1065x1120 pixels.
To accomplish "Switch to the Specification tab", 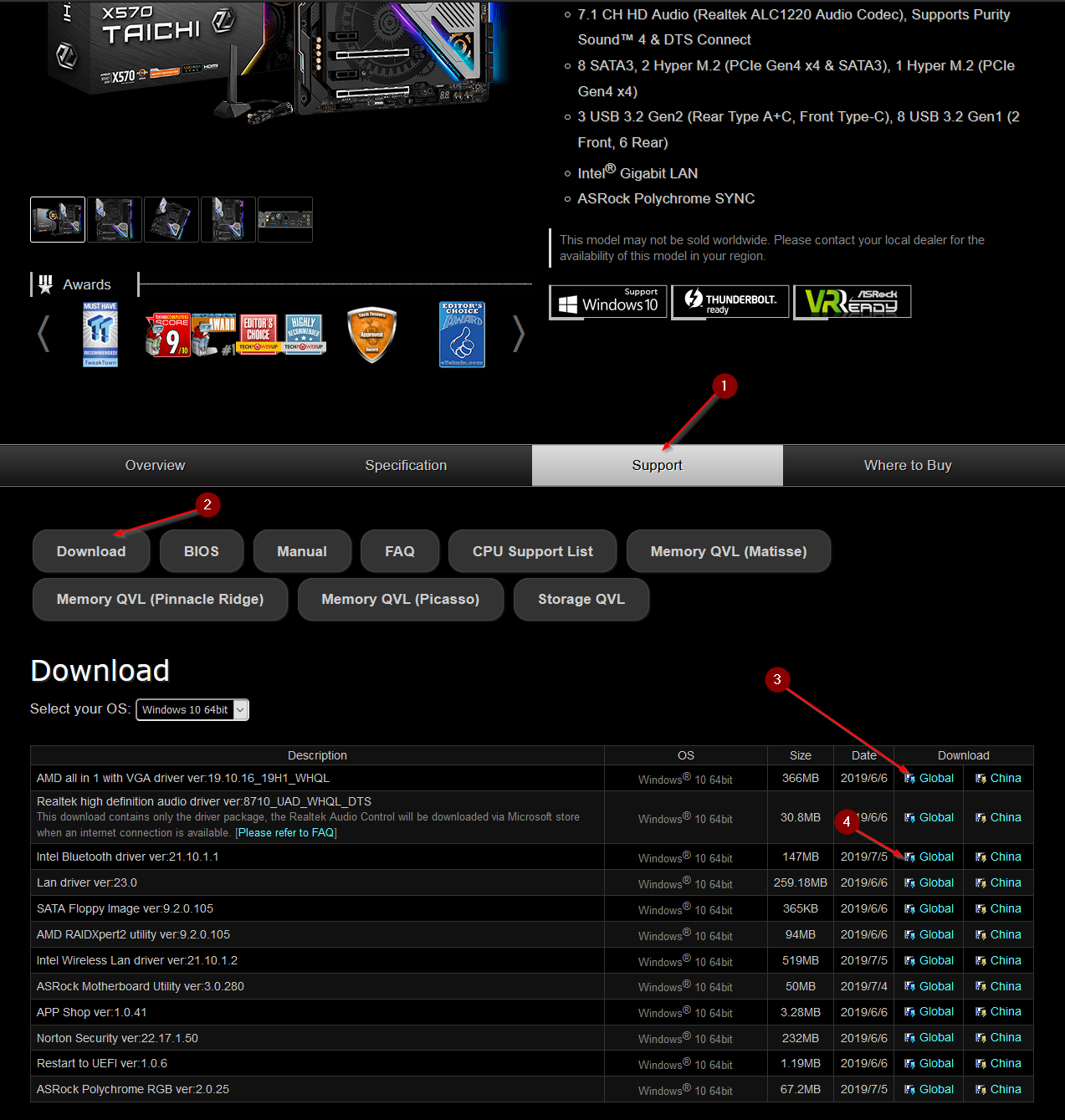I will click(406, 465).
